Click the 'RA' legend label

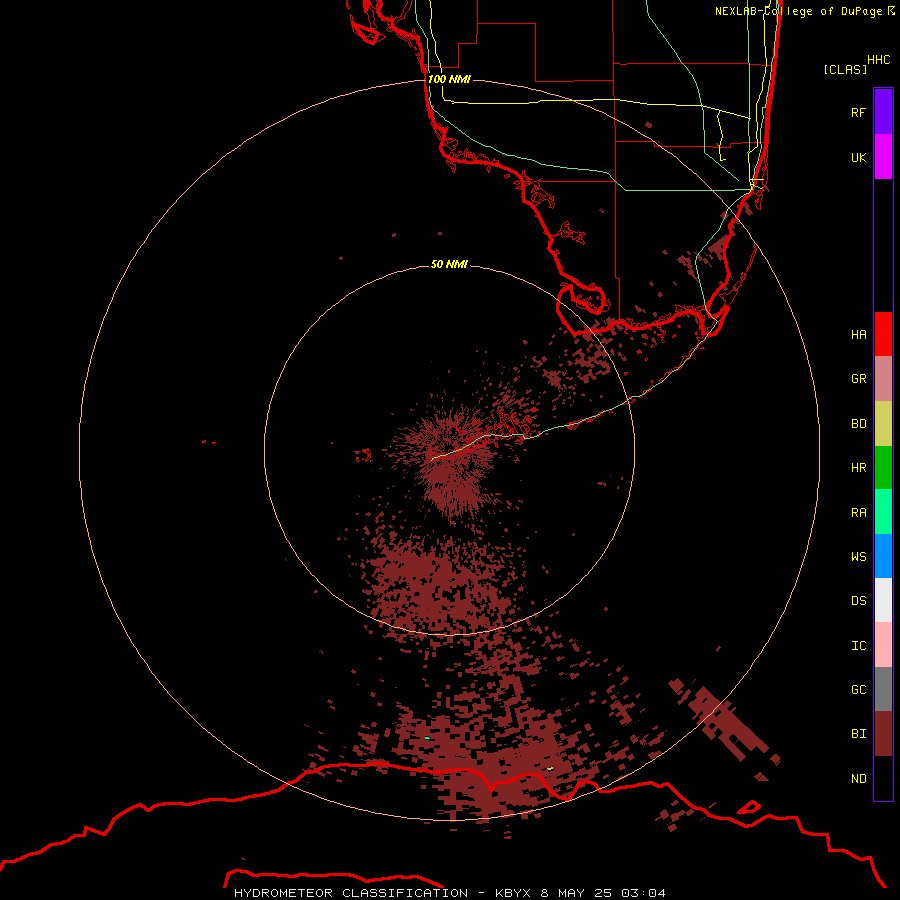pyautogui.click(x=858, y=513)
